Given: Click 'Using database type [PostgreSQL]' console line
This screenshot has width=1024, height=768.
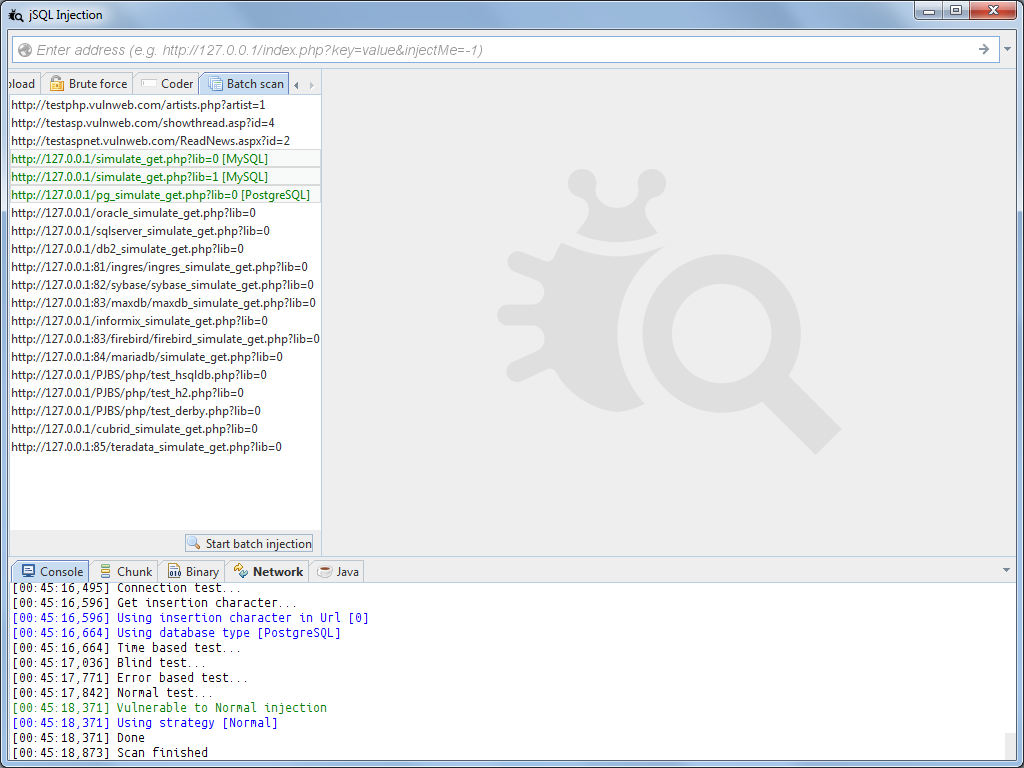Looking at the screenshot, I should pos(176,633).
